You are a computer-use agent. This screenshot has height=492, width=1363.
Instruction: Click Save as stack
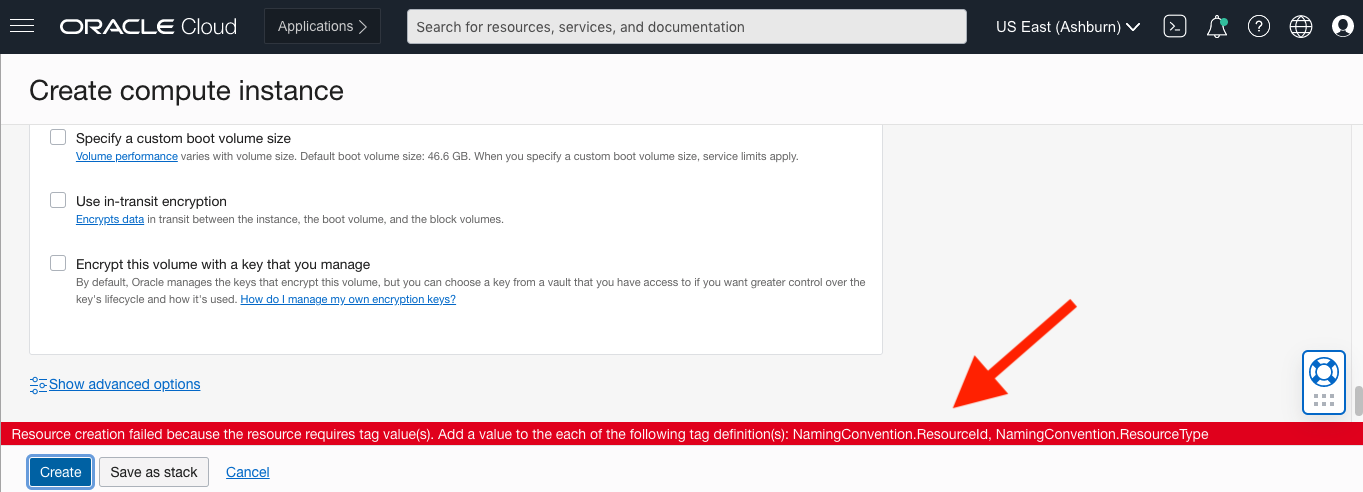click(154, 472)
